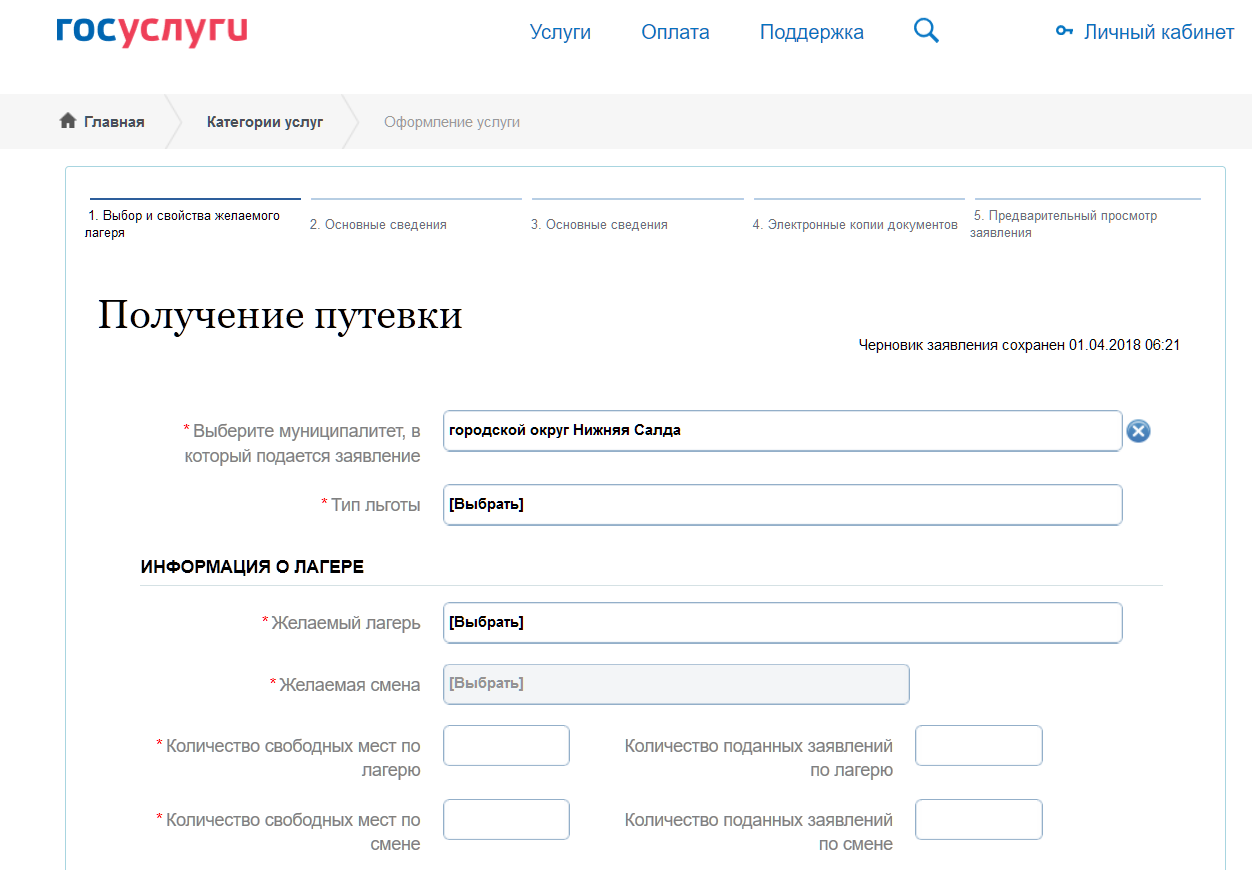
Task: Focus the free places by camp field
Action: pos(506,746)
